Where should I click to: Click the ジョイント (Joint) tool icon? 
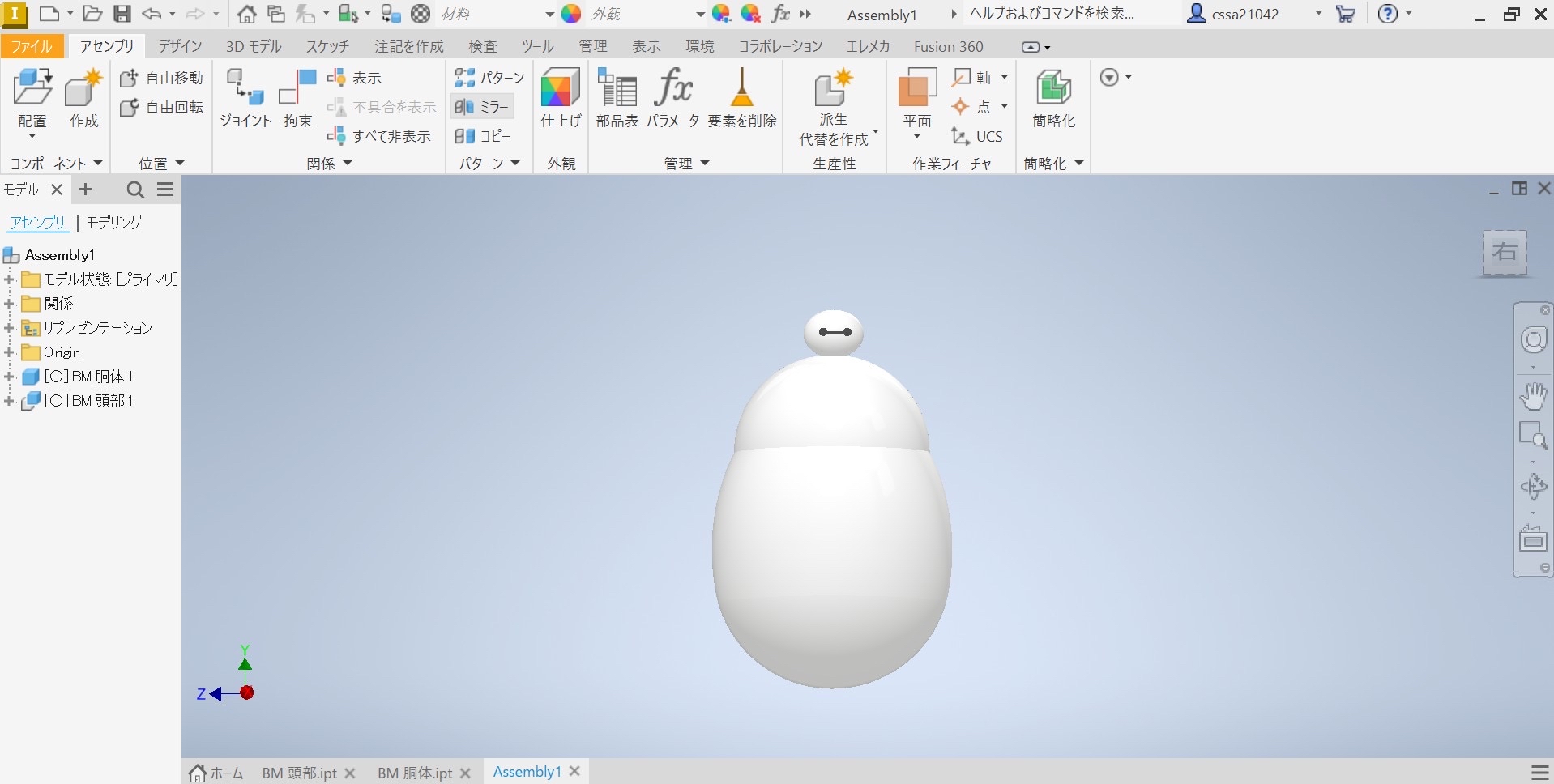point(245,89)
